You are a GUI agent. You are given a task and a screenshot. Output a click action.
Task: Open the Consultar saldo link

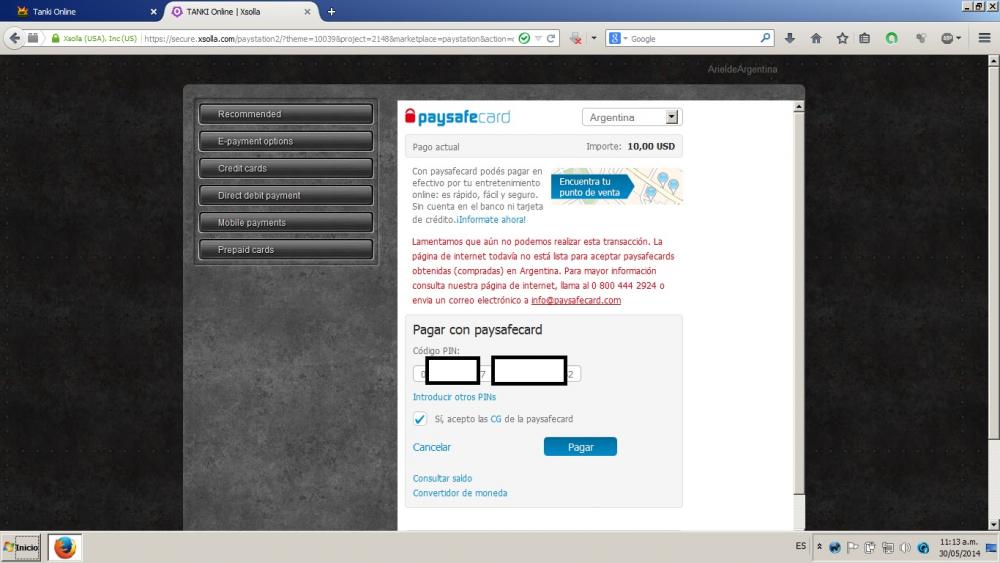[442, 479]
